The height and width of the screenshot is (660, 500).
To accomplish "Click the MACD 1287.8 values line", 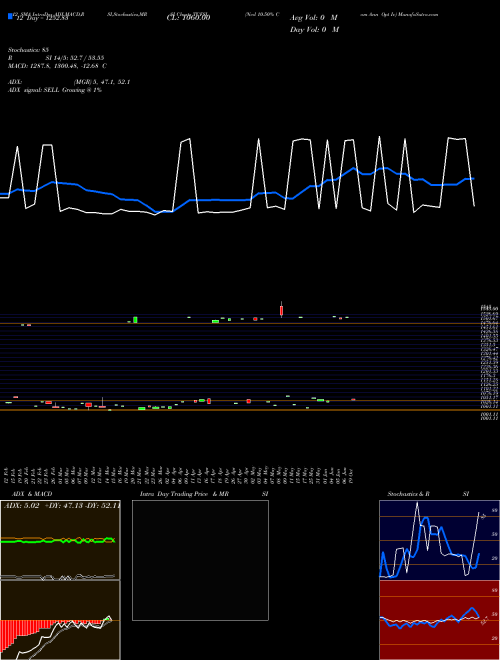I will (57, 66).
